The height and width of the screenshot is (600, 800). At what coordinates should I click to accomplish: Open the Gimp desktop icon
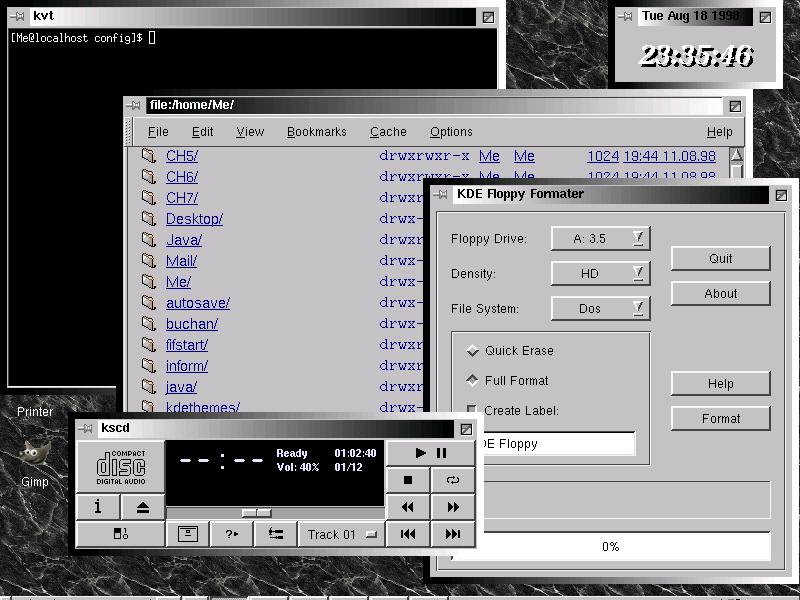click(x=34, y=455)
